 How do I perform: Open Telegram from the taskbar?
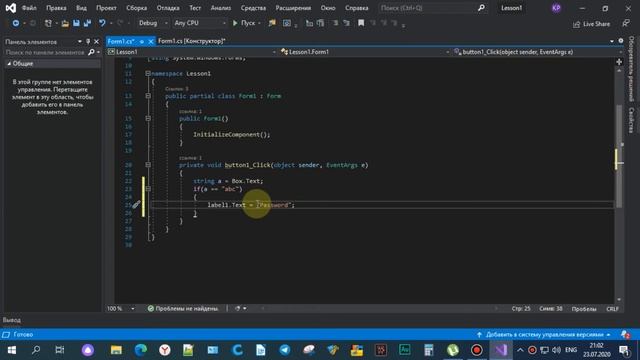coord(284,350)
